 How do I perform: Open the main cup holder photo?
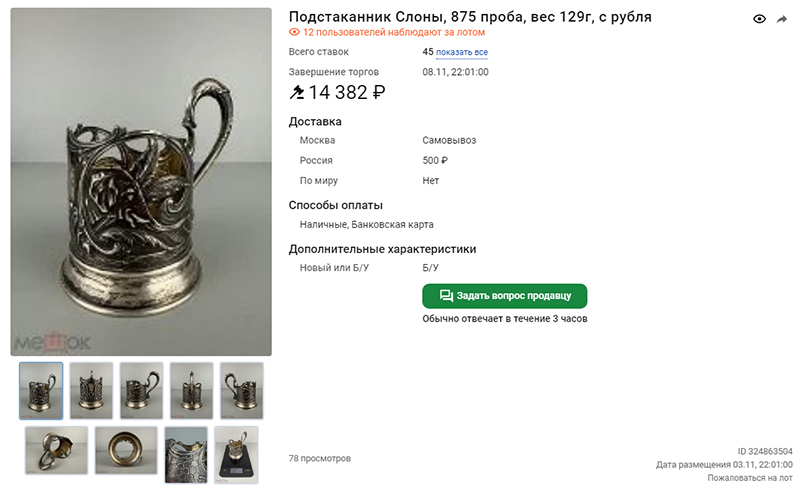coord(141,182)
